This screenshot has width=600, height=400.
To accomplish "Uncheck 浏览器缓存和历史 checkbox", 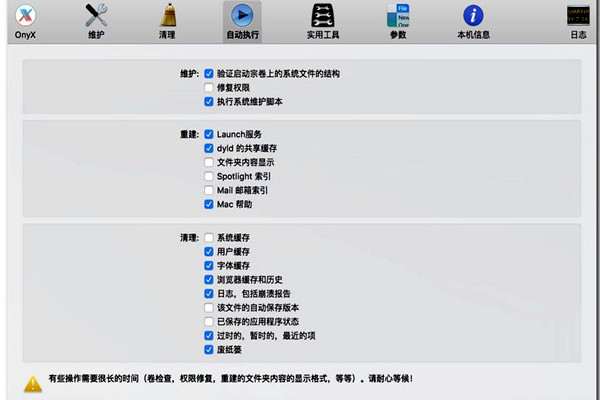I will pos(209,280).
